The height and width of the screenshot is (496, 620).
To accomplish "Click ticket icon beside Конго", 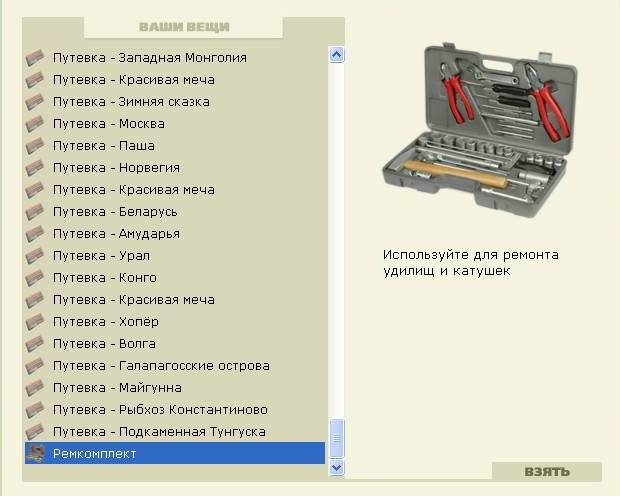I will click(x=34, y=278).
